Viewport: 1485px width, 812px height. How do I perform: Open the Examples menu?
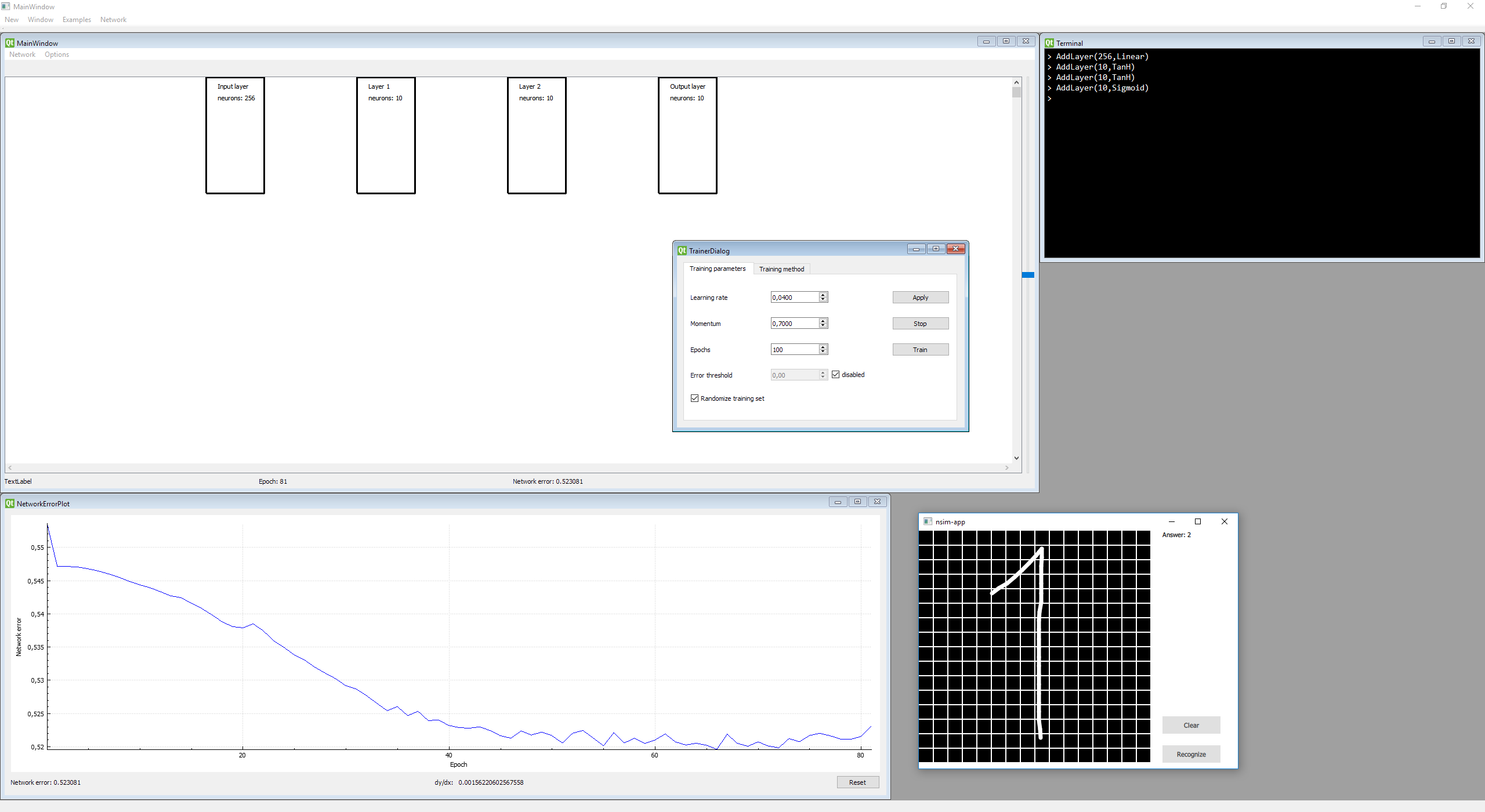pyautogui.click(x=77, y=20)
